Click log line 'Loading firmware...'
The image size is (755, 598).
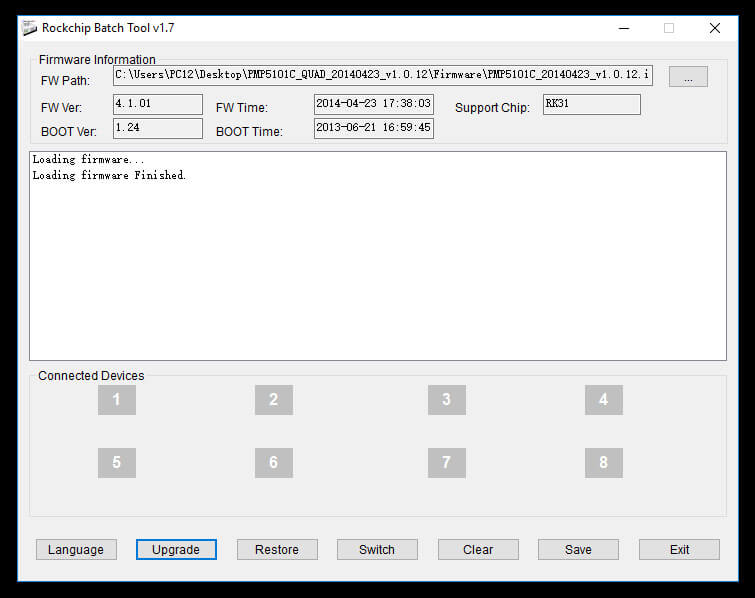point(88,159)
